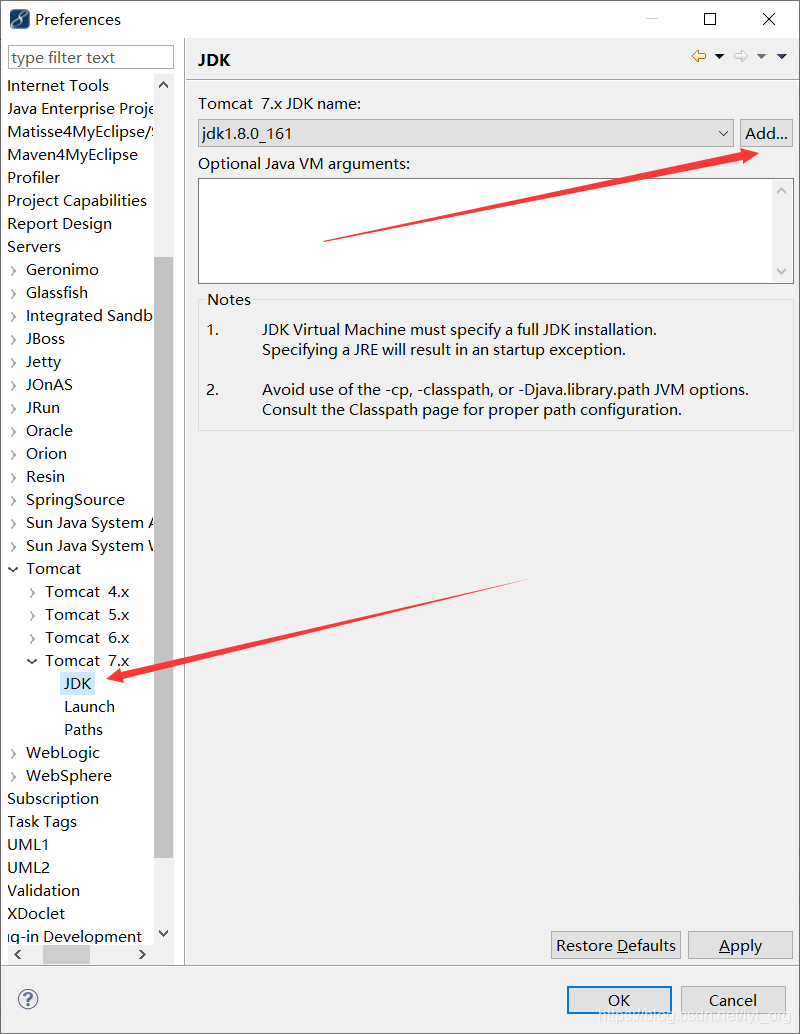The image size is (800, 1034).
Task: Select Launch under Tomcat 7.x
Action: (89, 707)
